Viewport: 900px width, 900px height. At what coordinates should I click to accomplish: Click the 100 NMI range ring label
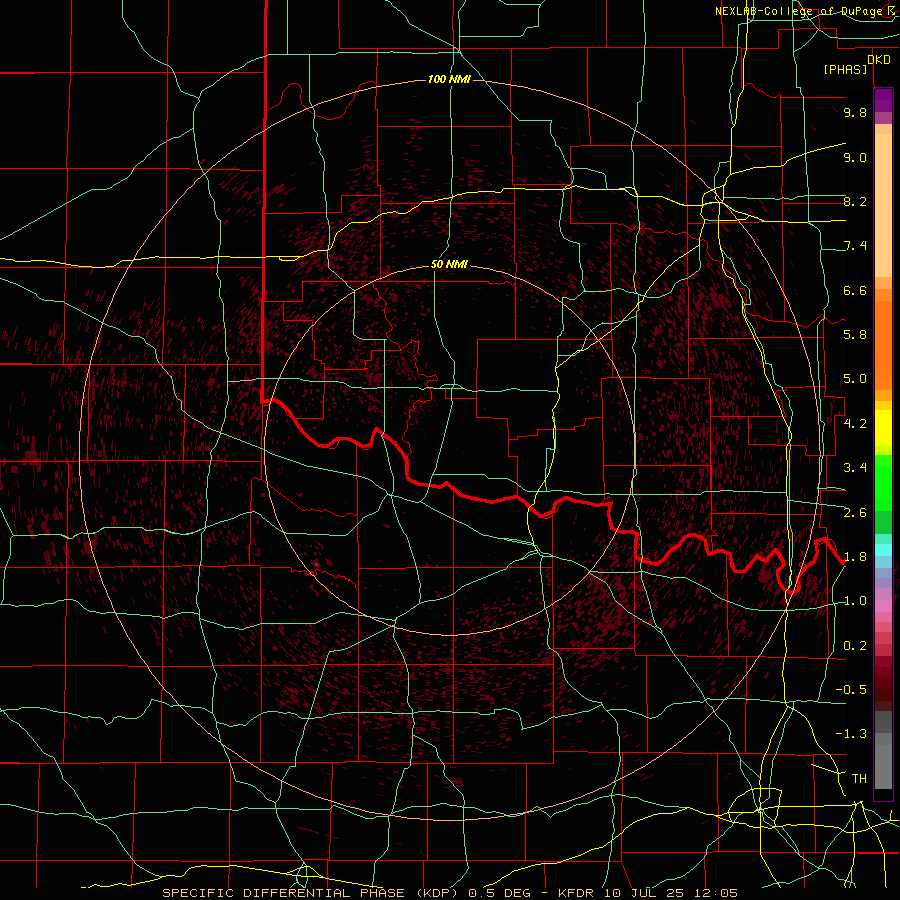coord(449,79)
